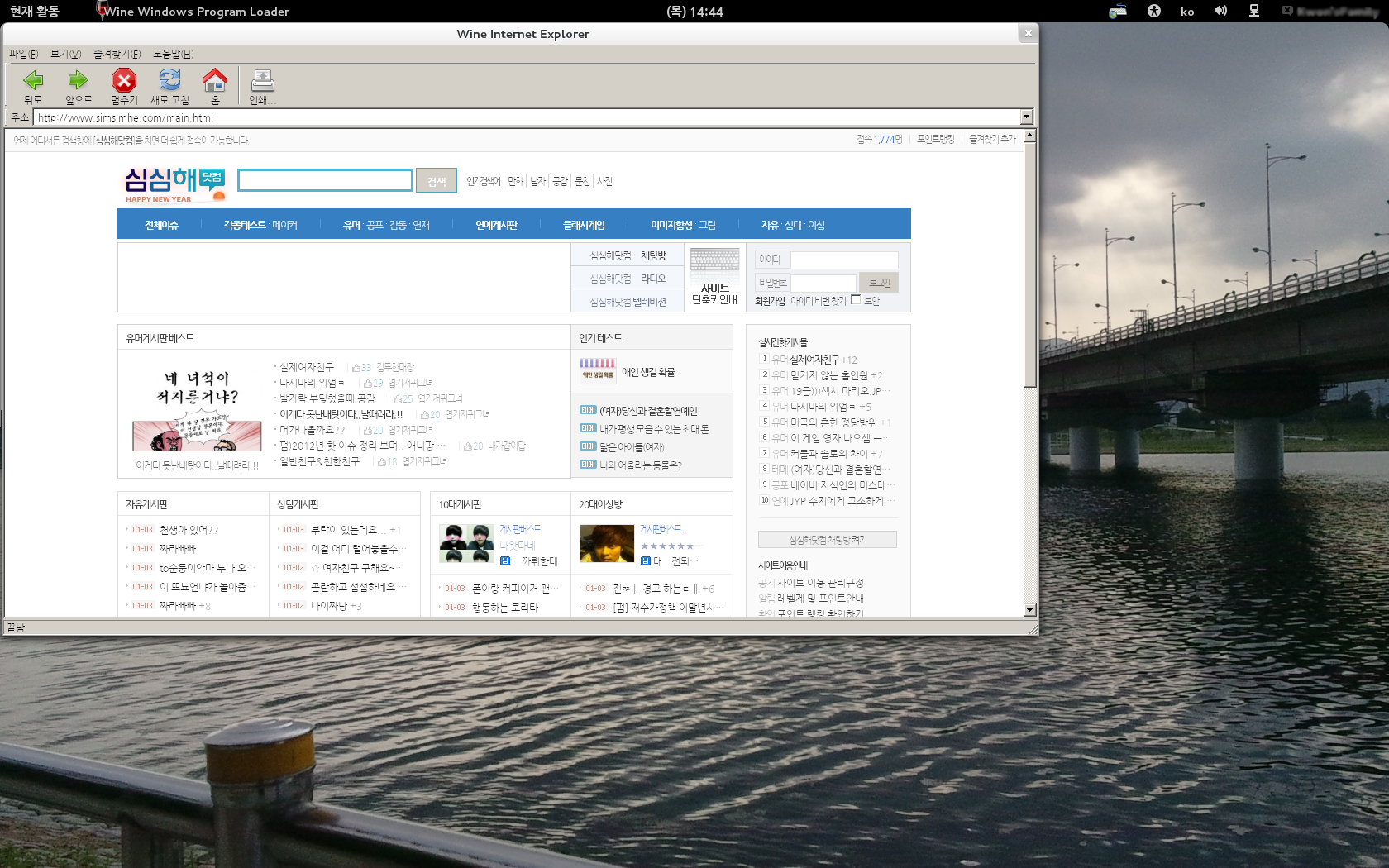Open hot post 7, 커플과 솔로의 차이

[830, 454]
